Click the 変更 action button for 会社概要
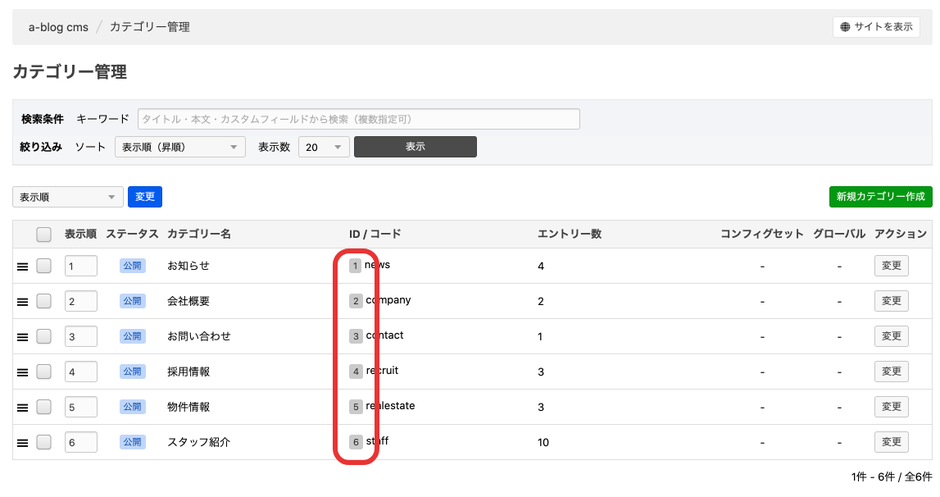Viewport: 940px width, 497px height. click(891, 301)
